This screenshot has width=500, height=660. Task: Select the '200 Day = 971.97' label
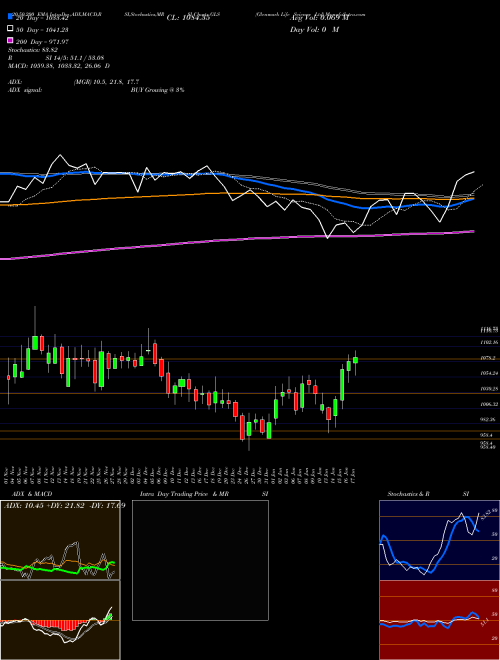(42, 42)
